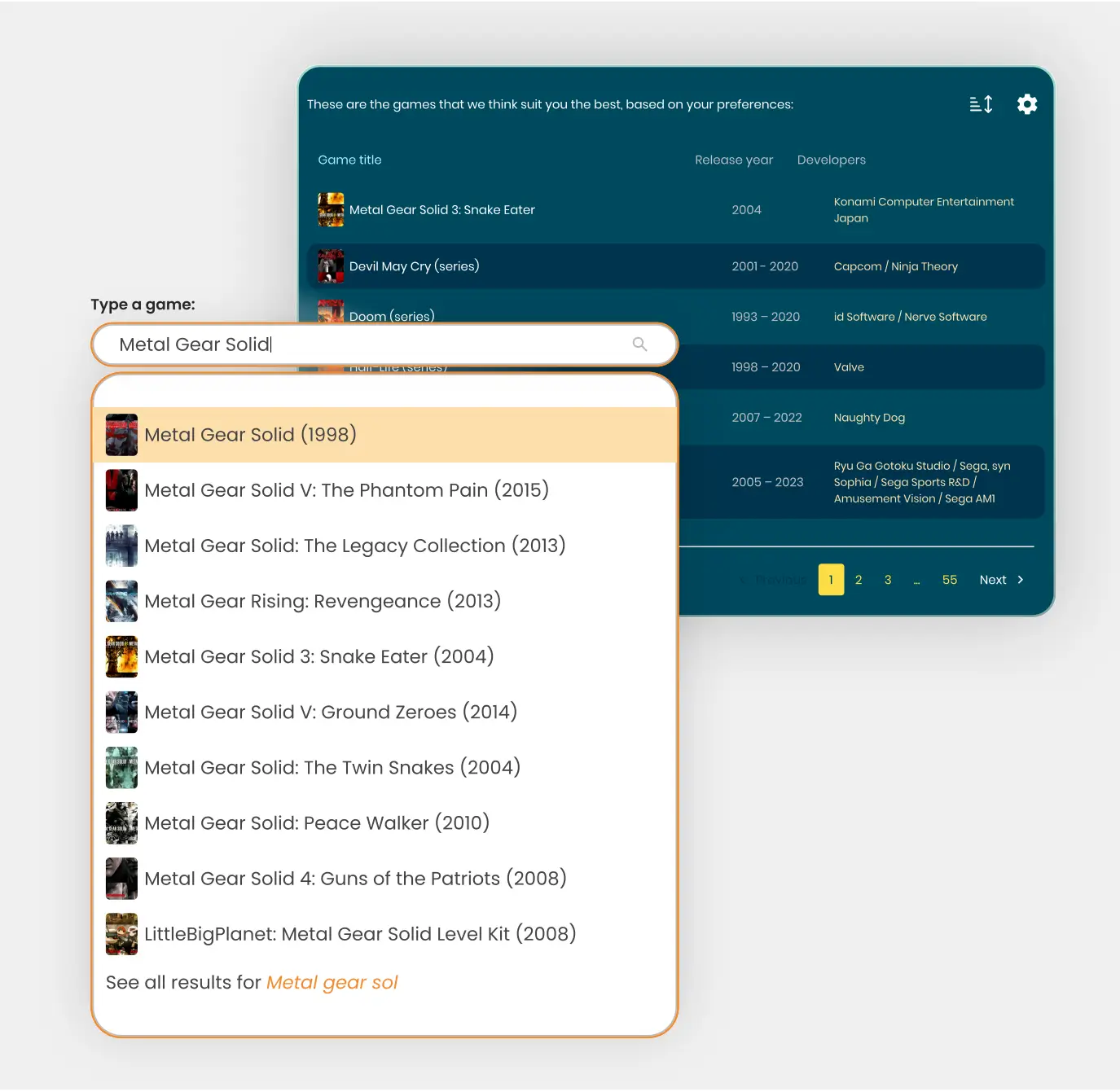
Task: Go to results page 2
Action: tap(859, 580)
